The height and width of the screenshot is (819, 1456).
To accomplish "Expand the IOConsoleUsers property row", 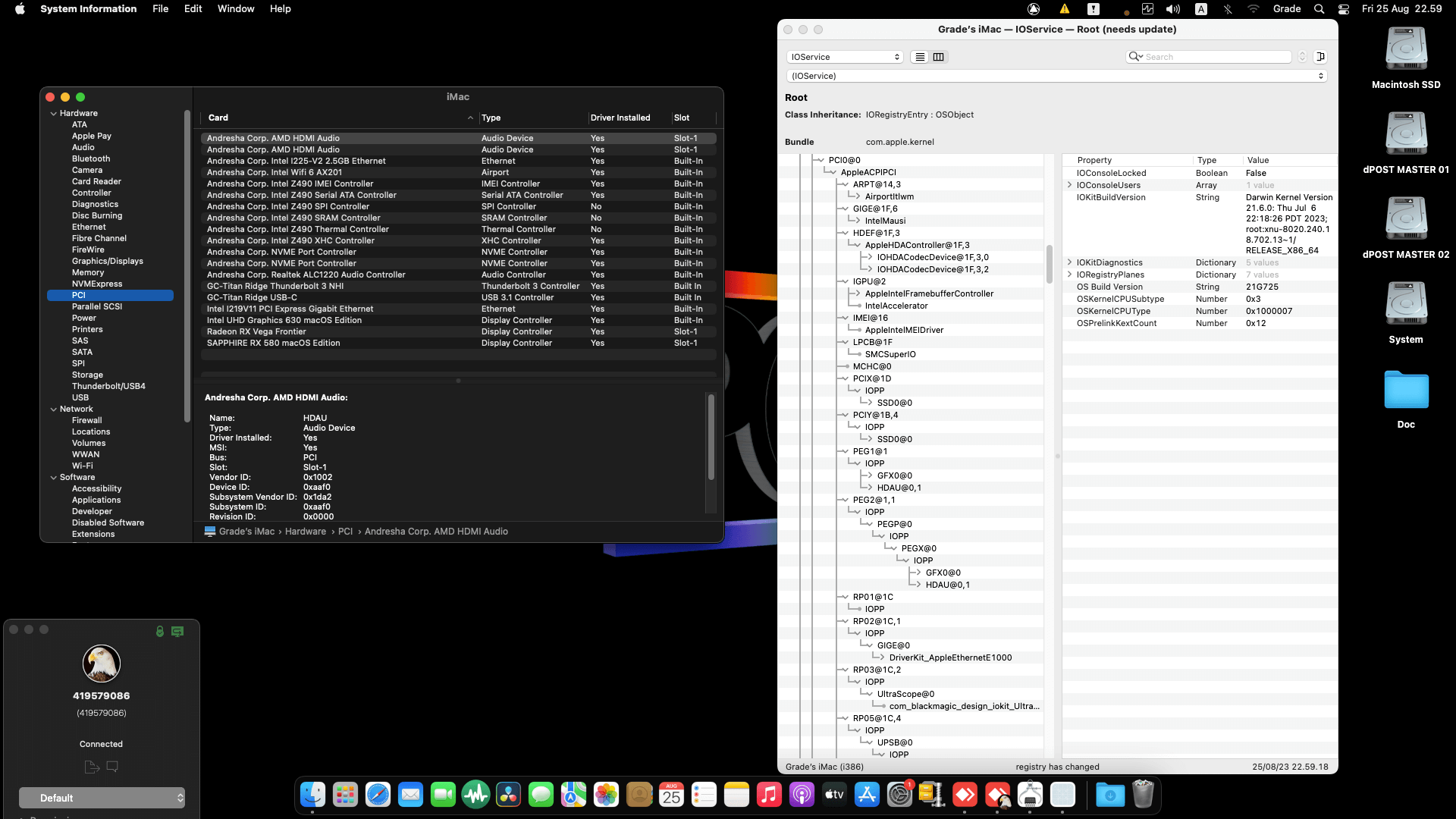I will click(1069, 185).
